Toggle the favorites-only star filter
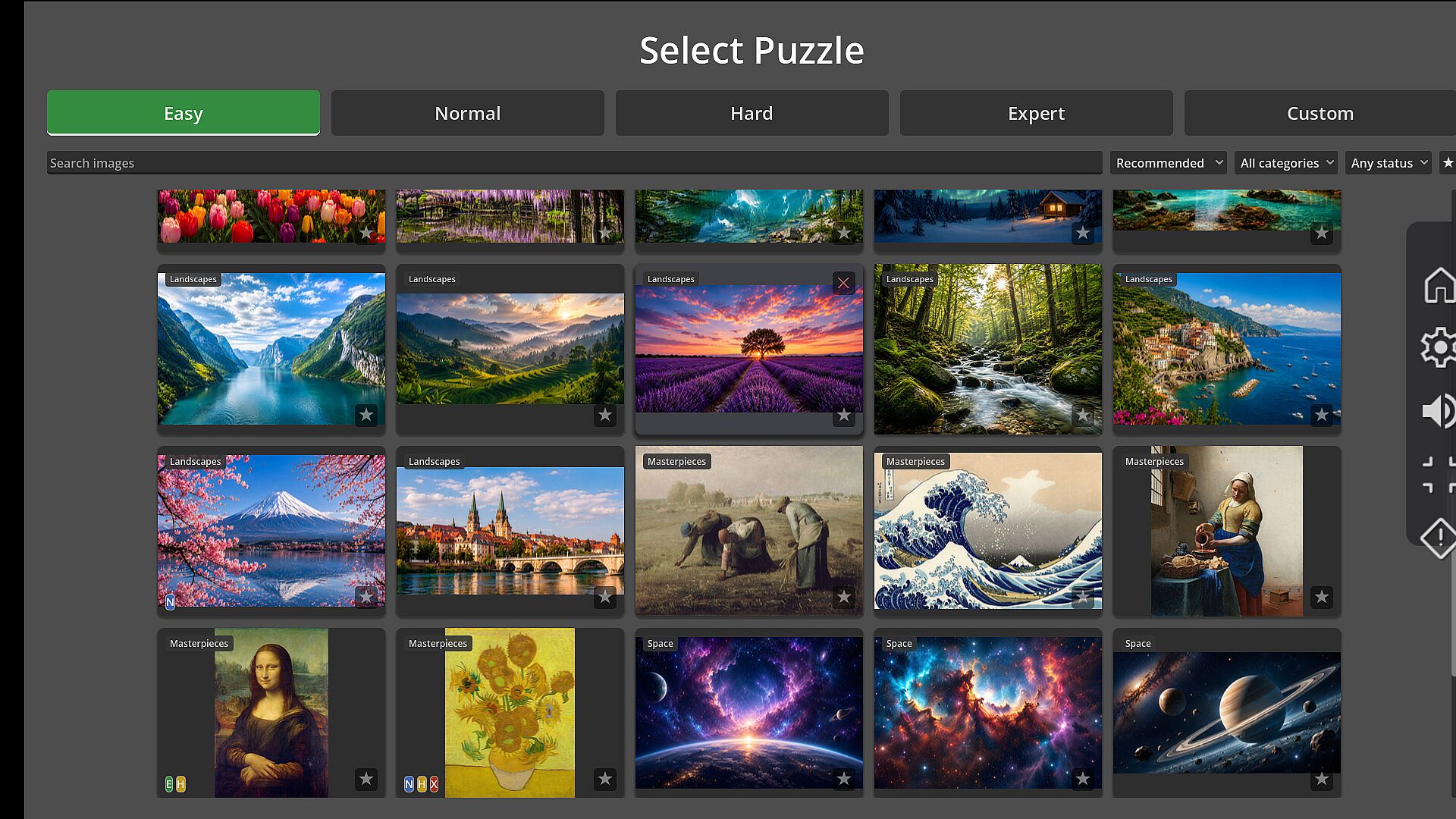Viewport: 1456px width, 819px height. [x=1448, y=162]
